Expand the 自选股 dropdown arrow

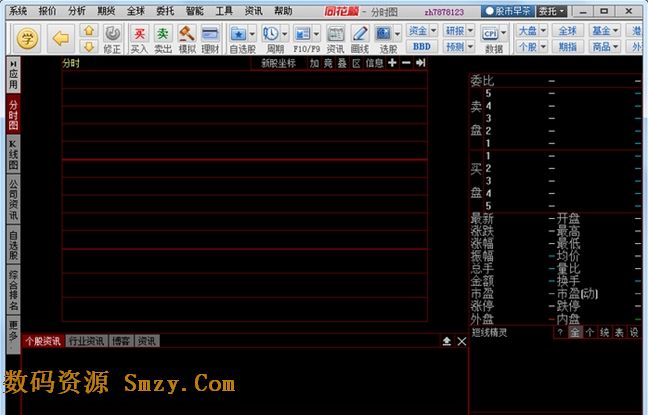pos(252,33)
